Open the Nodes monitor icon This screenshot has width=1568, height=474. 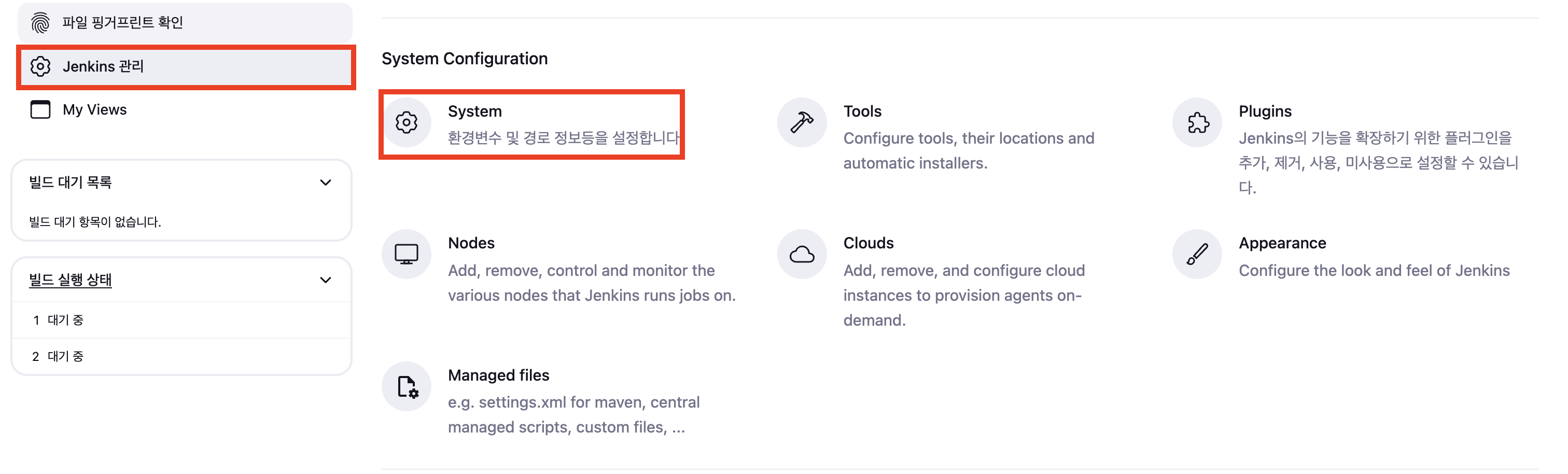[407, 254]
